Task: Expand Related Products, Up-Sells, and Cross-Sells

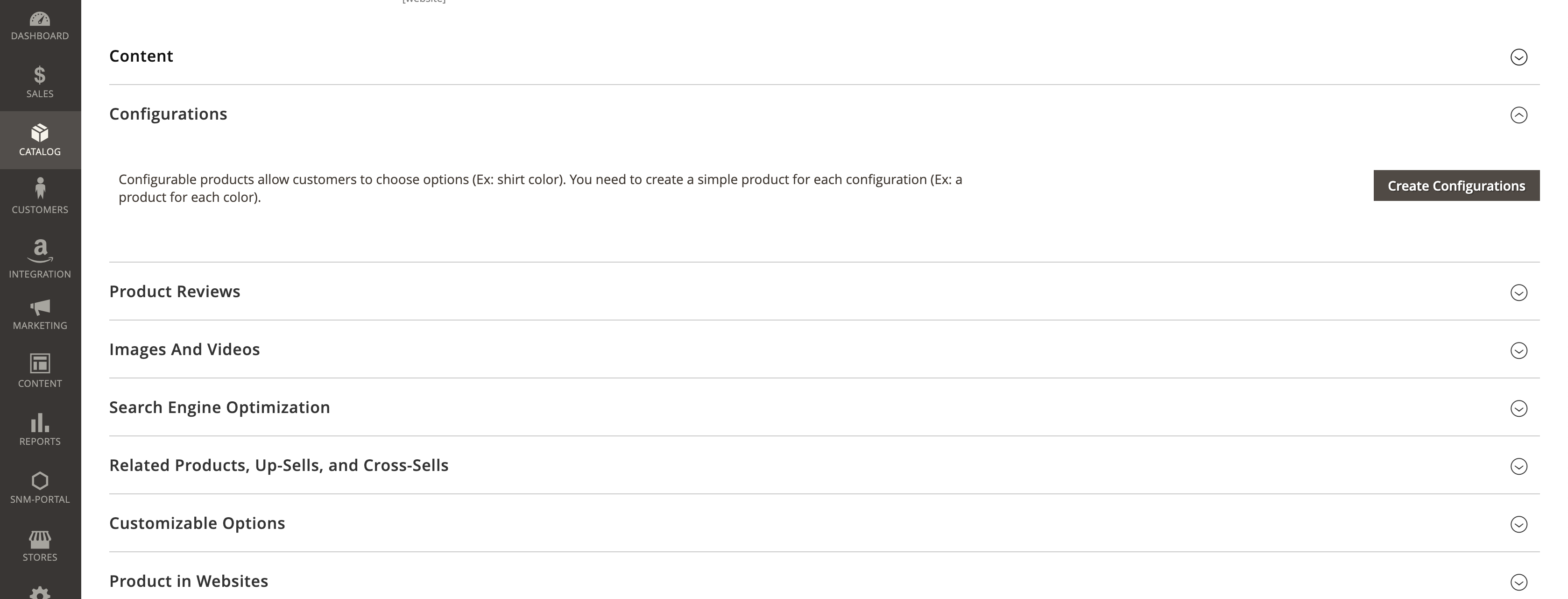Action: coord(1519,466)
